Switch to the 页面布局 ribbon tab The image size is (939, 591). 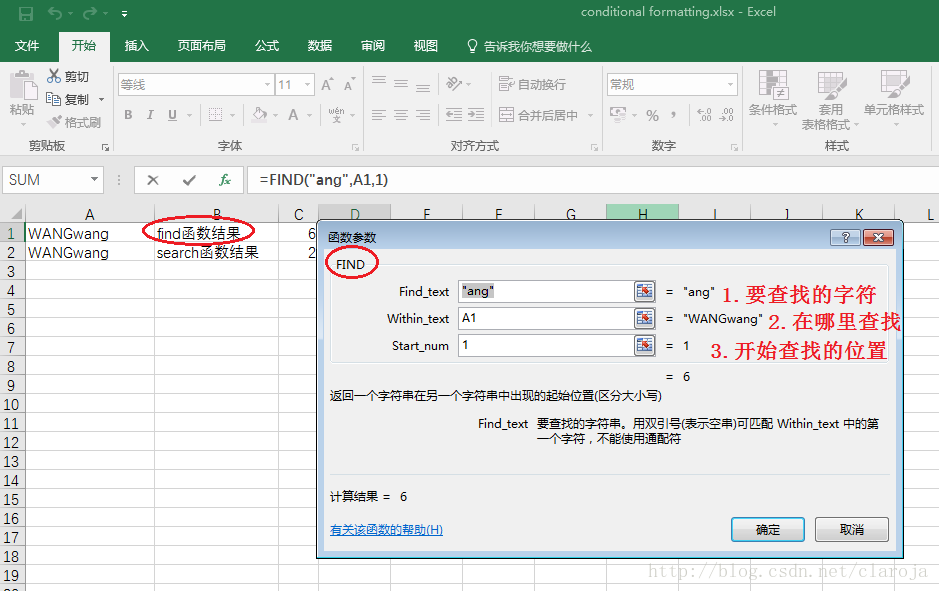[x=201, y=46]
